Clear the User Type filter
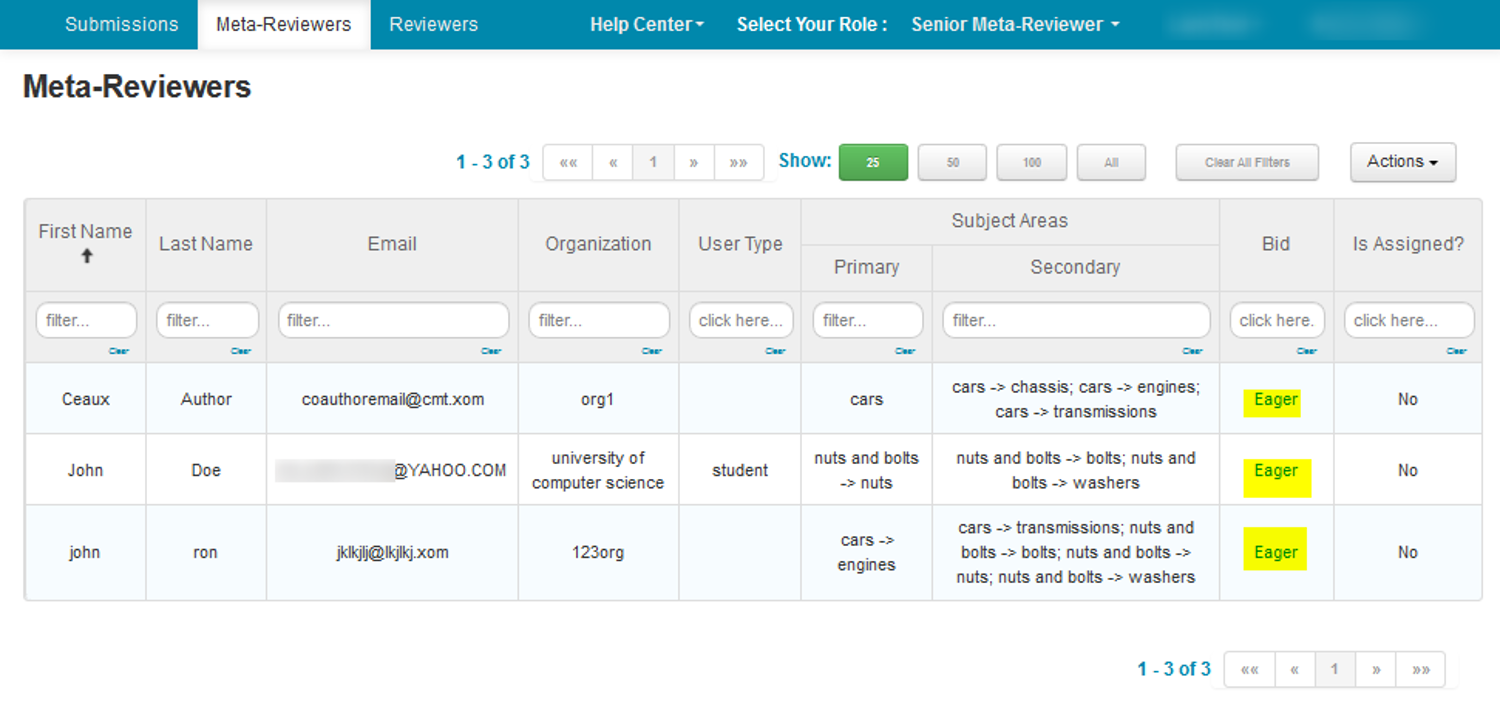Image resolution: width=1500 pixels, height=708 pixels. click(775, 351)
